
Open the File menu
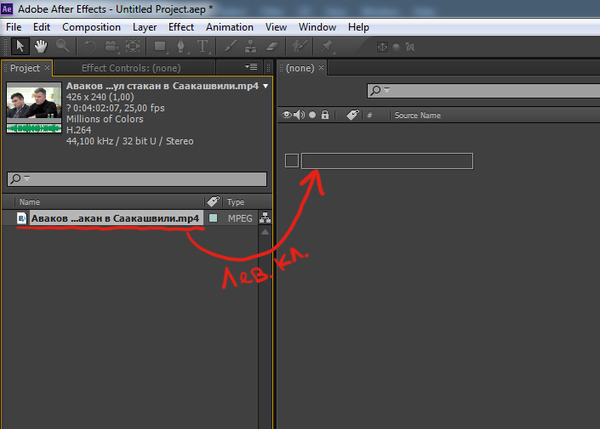pos(14,27)
